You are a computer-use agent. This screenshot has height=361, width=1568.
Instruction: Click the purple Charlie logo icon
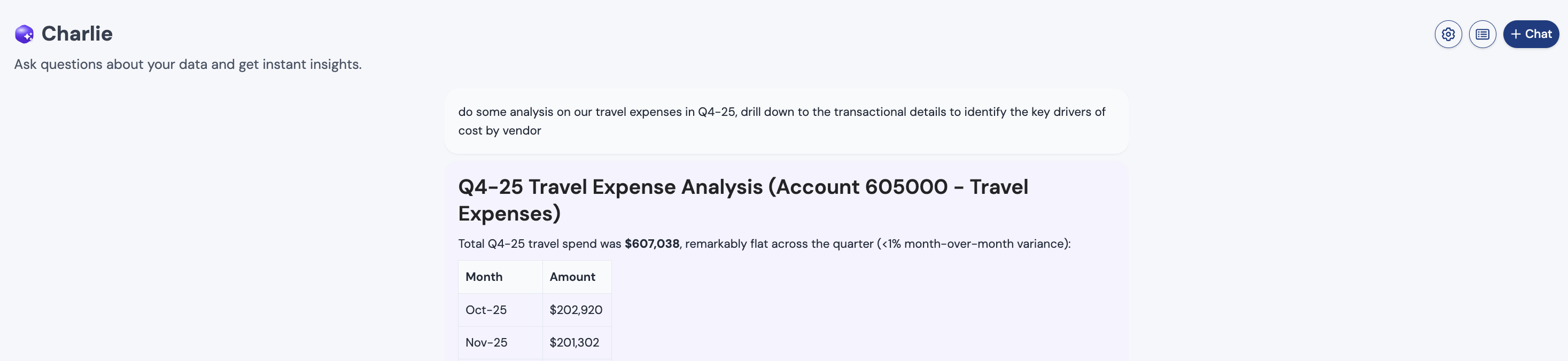[25, 34]
